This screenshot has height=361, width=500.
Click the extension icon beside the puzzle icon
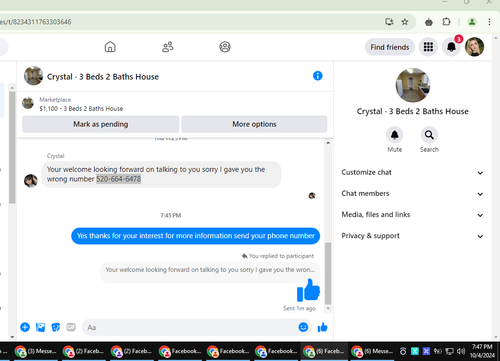coord(429,22)
